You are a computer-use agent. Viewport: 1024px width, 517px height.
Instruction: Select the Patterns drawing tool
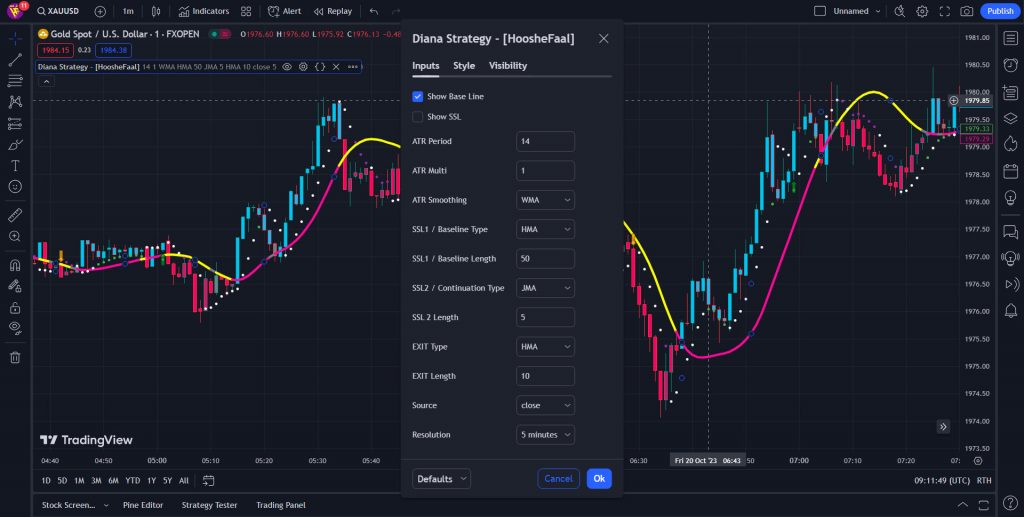[x=15, y=102]
